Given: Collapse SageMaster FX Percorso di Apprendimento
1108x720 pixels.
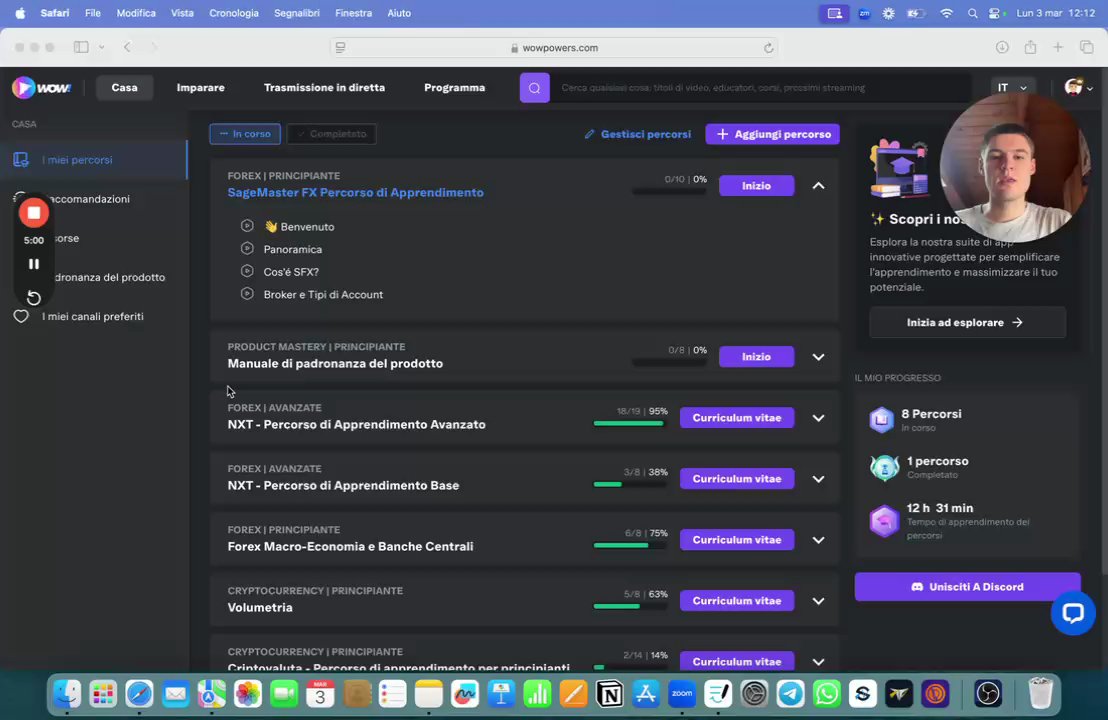Looking at the screenshot, I should (818, 186).
